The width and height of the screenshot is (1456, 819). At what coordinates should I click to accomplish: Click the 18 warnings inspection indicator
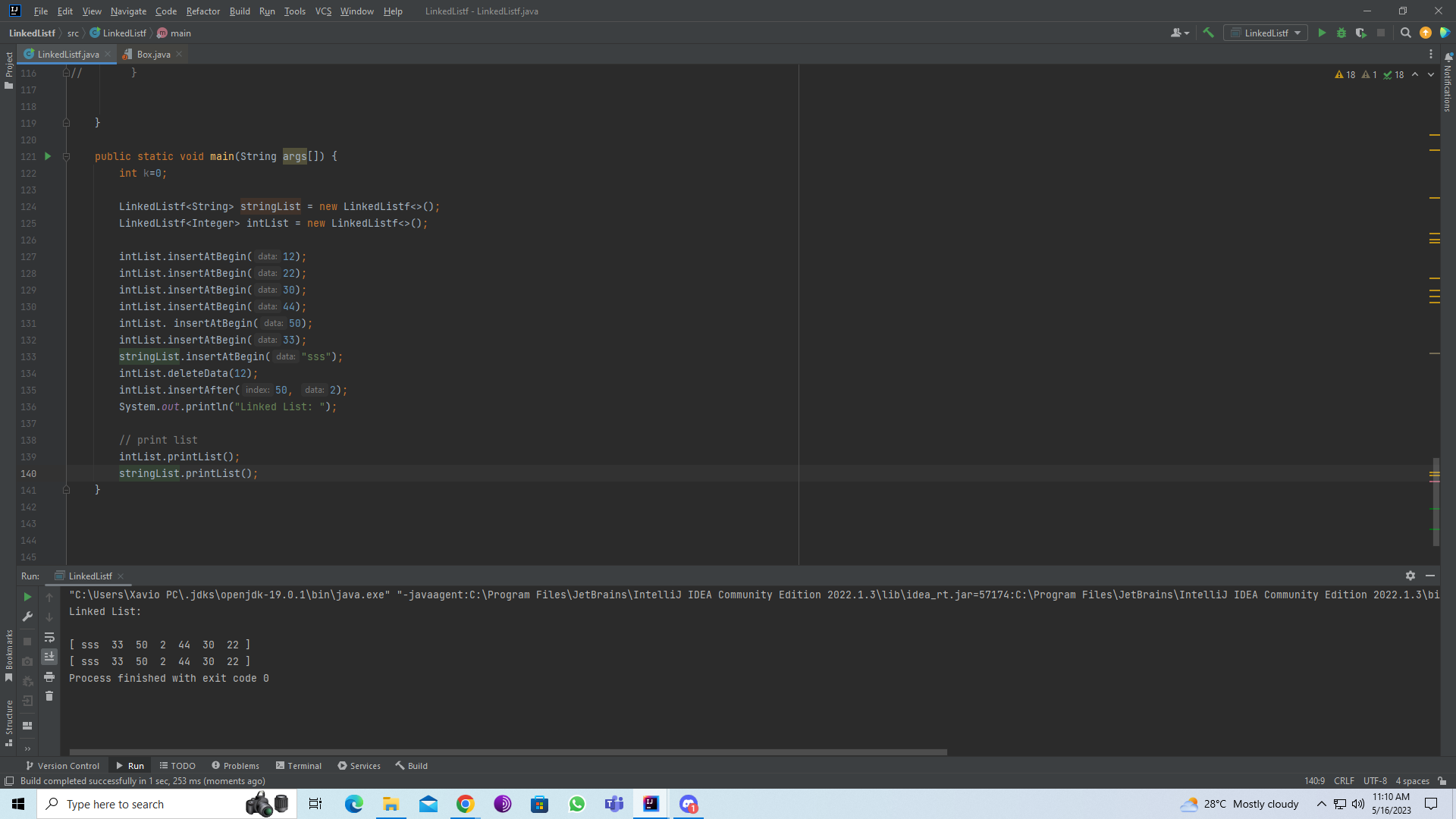1345,74
